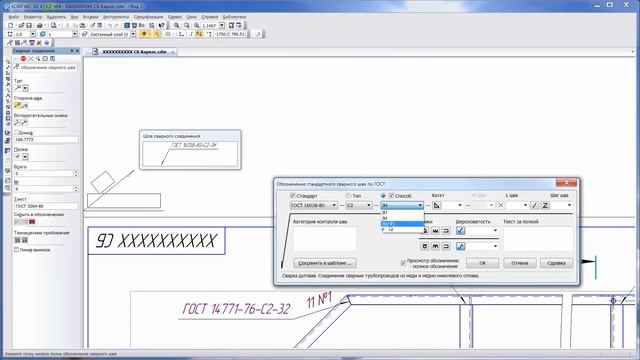640x360 pixels.
Task: Click Сохранить в шаблоне button
Action: coord(324,263)
